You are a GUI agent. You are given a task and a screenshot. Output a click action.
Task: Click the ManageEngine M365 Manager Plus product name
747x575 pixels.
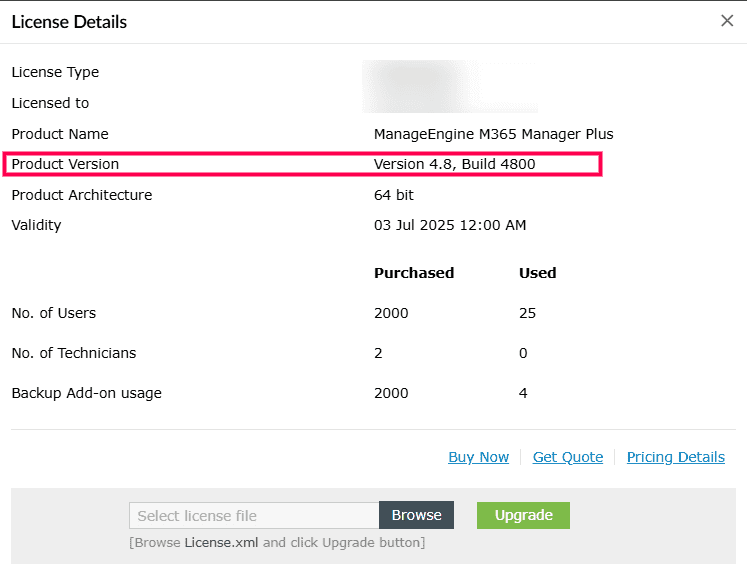pos(493,134)
